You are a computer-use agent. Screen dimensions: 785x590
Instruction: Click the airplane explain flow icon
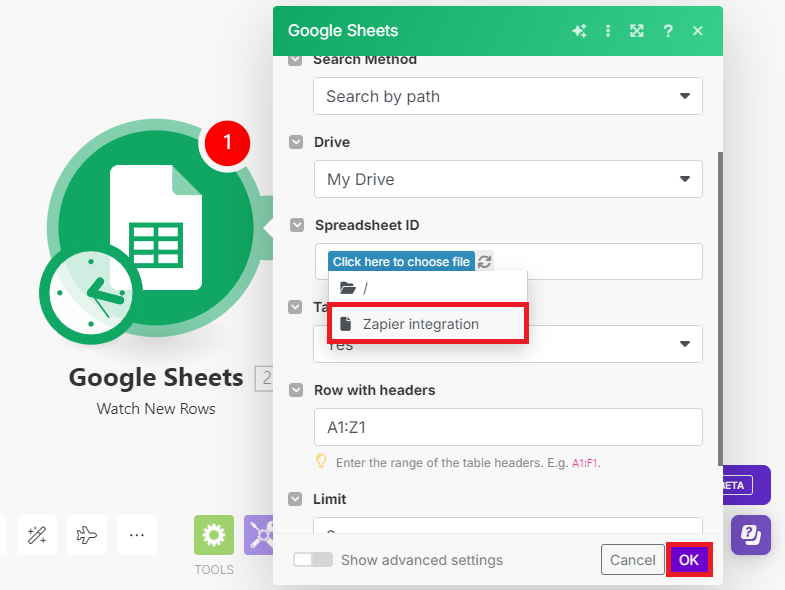(x=87, y=535)
